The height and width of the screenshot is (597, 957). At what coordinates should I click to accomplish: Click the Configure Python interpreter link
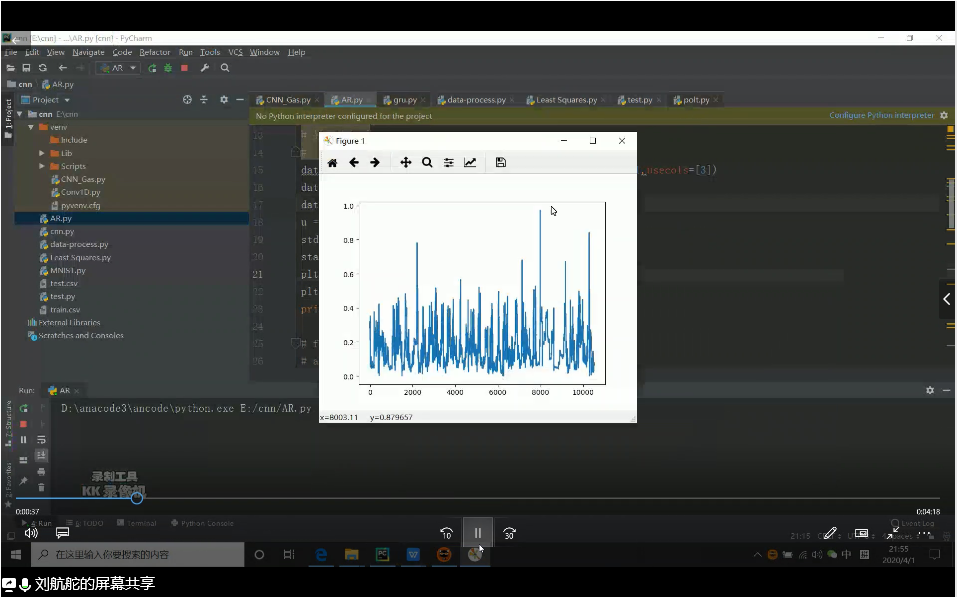point(881,116)
